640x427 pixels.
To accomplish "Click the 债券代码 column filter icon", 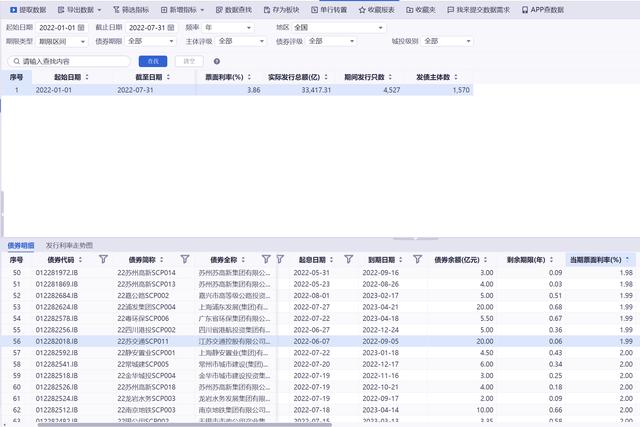I will pyautogui.click(x=103, y=259).
